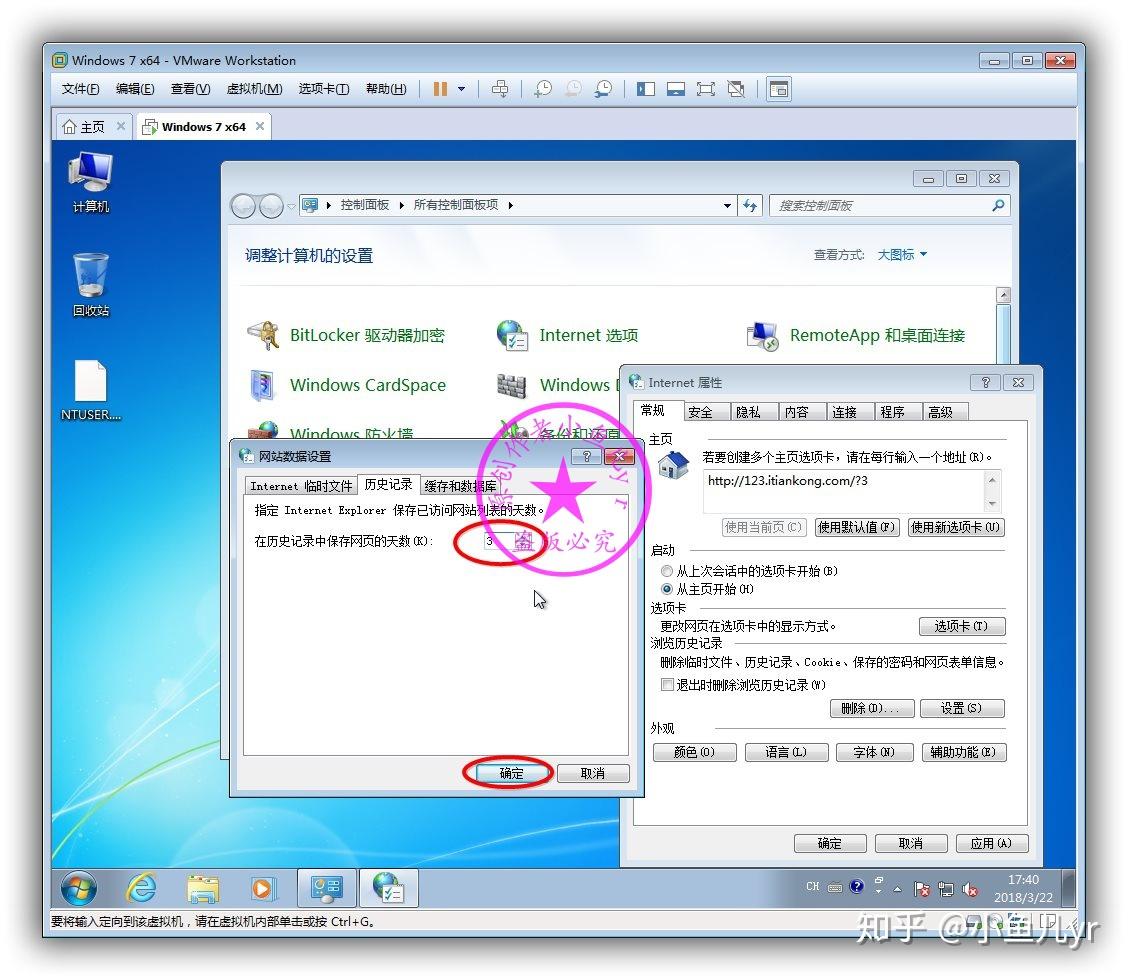Viewport: 1128px width, 980px height.
Task: Select 从上次会话中的选项卡开始 radio button
Action: pyautogui.click(x=667, y=571)
